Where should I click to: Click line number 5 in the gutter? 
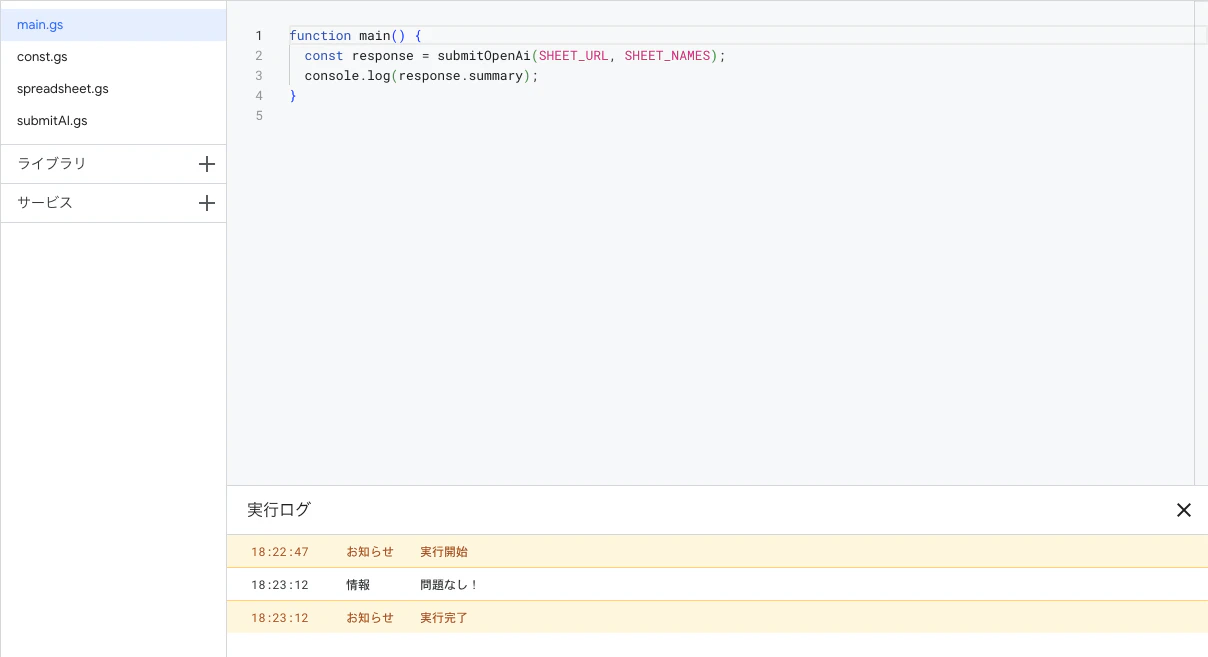[x=258, y=116]
